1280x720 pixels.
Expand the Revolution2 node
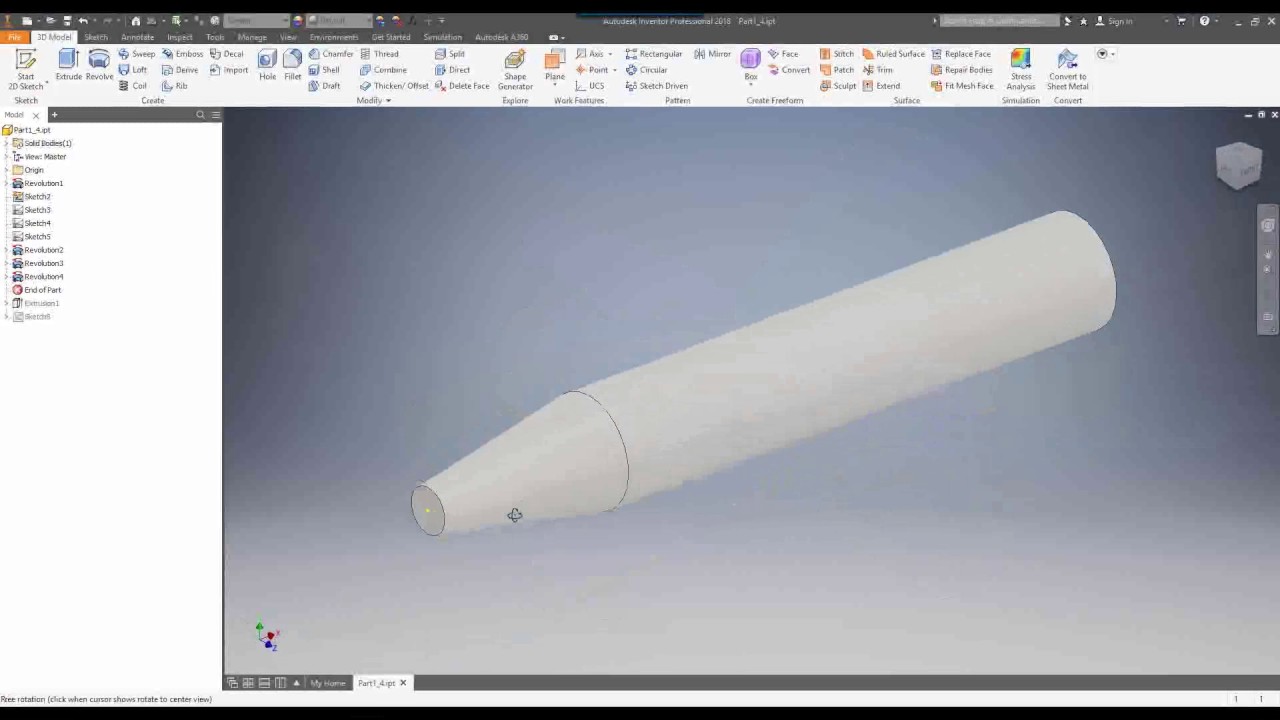(6, 250)
